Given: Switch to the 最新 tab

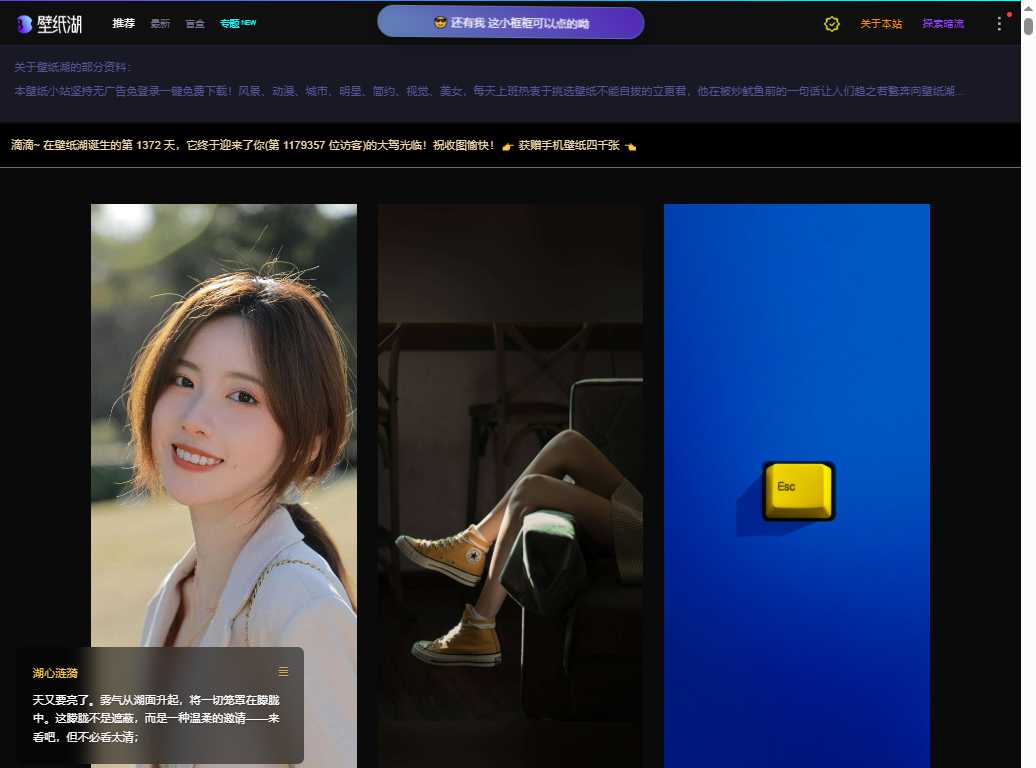Looking at the screenshot, I should point(160,23).
